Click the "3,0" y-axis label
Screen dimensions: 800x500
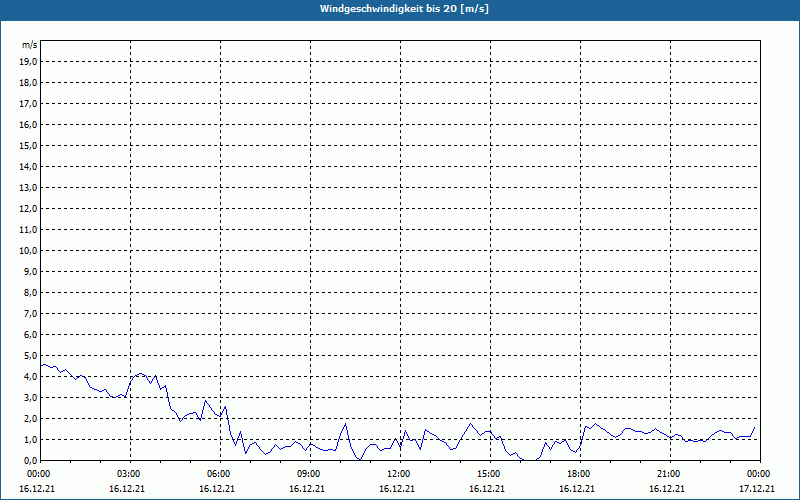pyautogui.click(x=30, y=397)
